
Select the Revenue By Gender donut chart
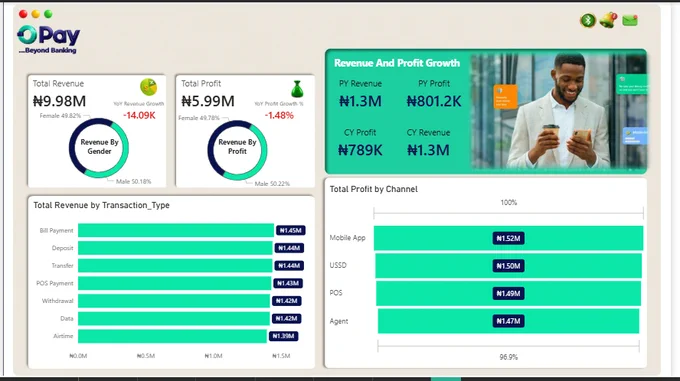click(99, 148)
